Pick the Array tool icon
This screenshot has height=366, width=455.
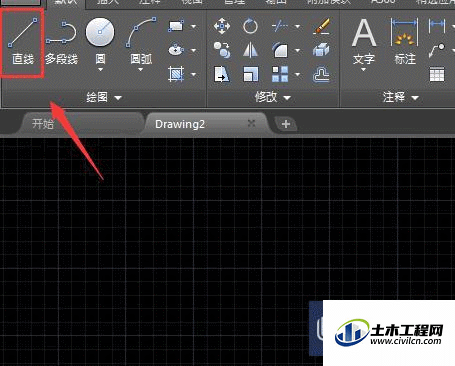(x=280, y=74)
